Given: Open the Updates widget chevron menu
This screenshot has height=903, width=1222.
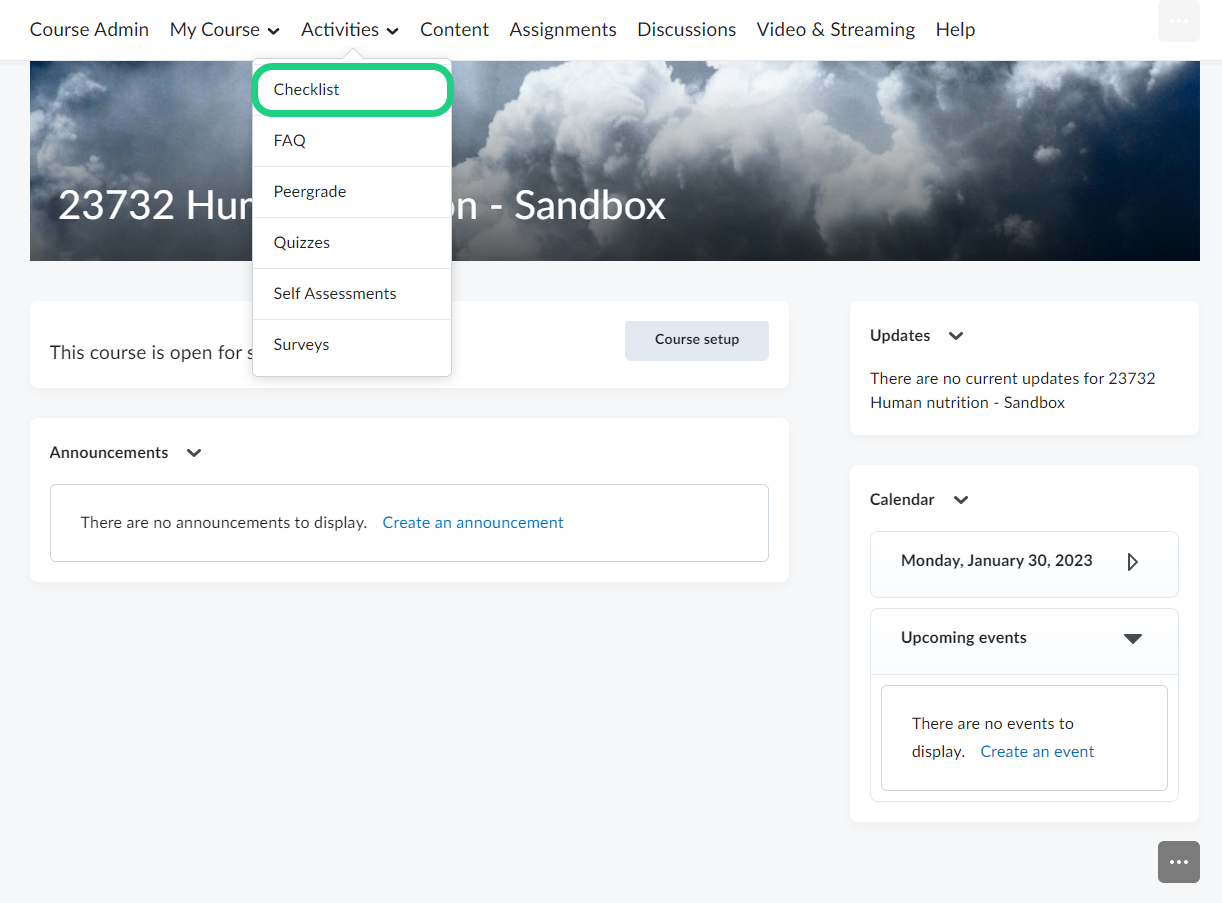Looking at the screenshot, I should coord(955,336).
